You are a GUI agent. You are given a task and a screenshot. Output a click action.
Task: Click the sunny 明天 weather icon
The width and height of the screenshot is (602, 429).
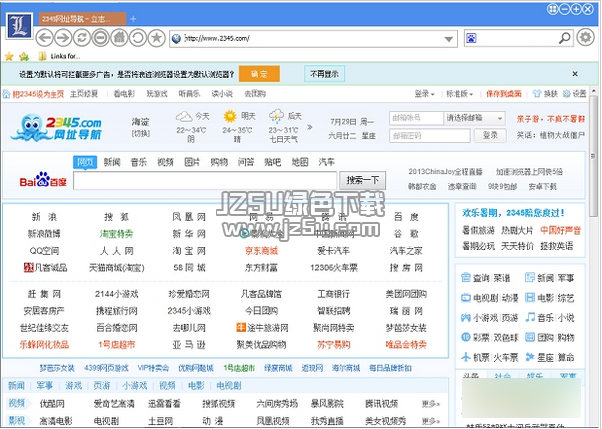point(230,116)
